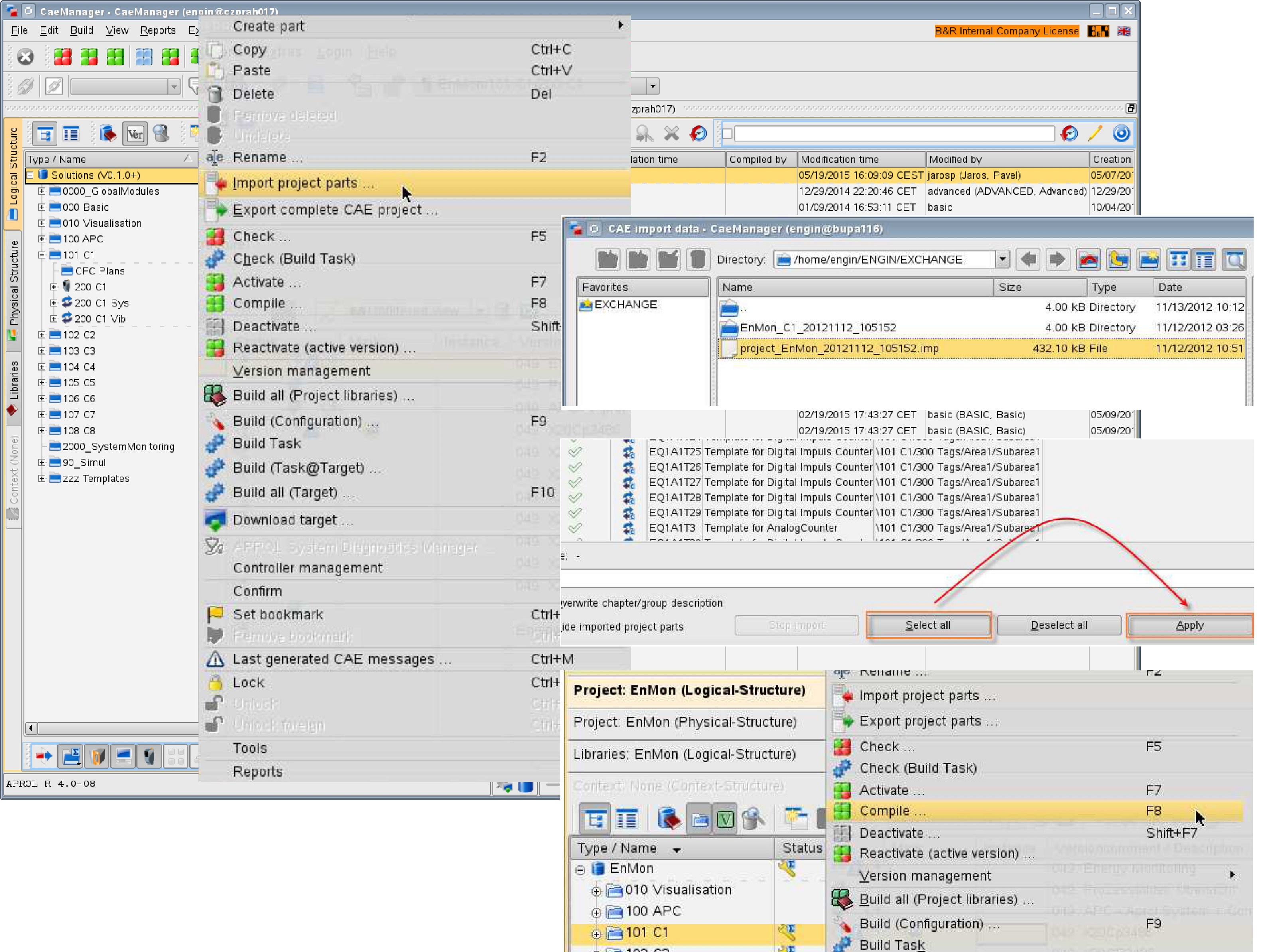This screenshot has width=1263, height=952.
Task: Expand the 000 Basic tree node
Action: pos(42,207)
